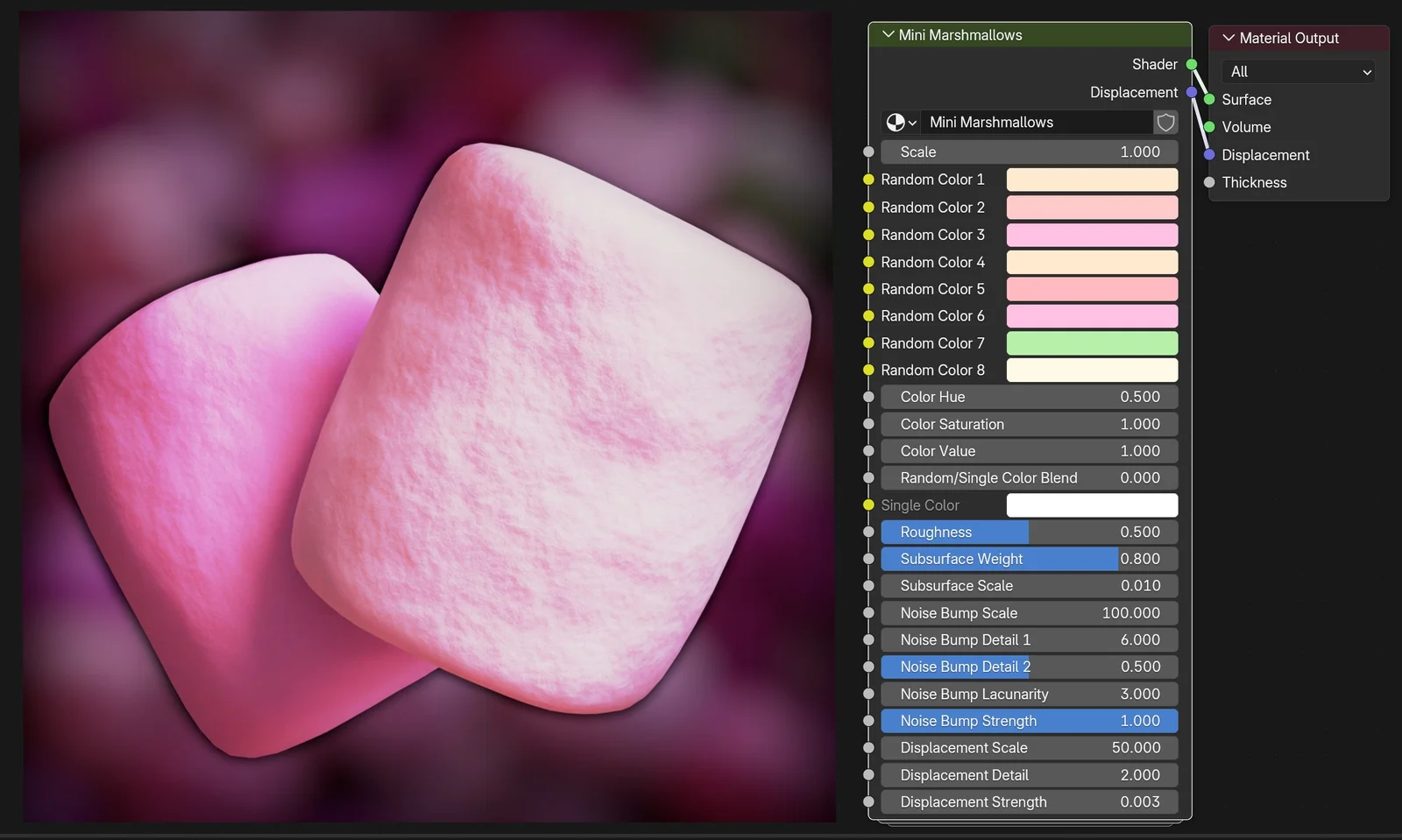Click the Surface input socket on Material Output

[x=1210, y=99]
